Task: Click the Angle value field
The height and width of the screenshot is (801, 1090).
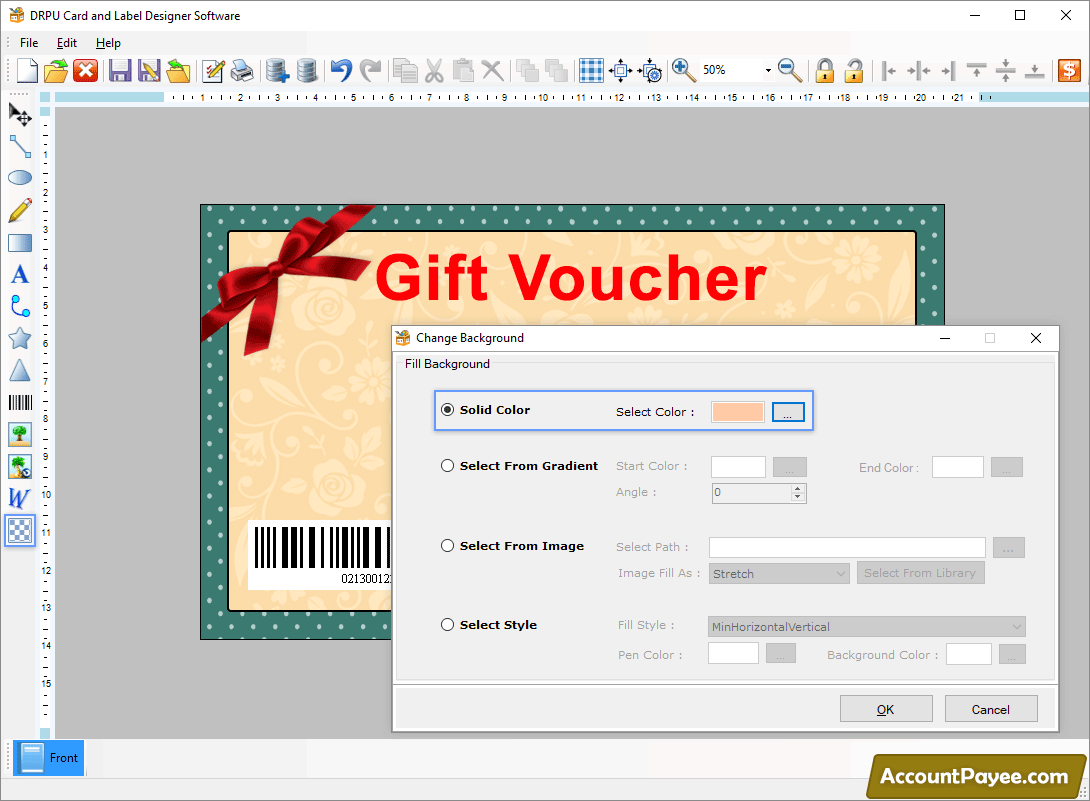Action: click(x=751, y=493)
